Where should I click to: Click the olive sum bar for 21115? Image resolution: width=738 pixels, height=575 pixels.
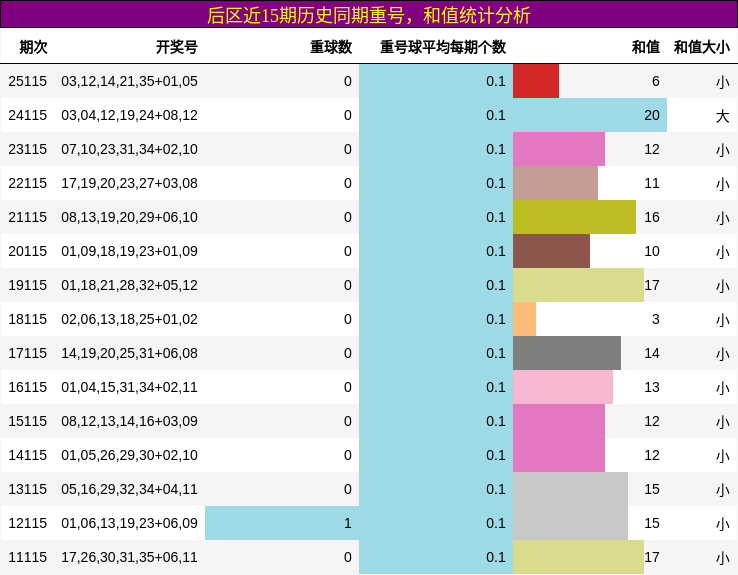574,217
